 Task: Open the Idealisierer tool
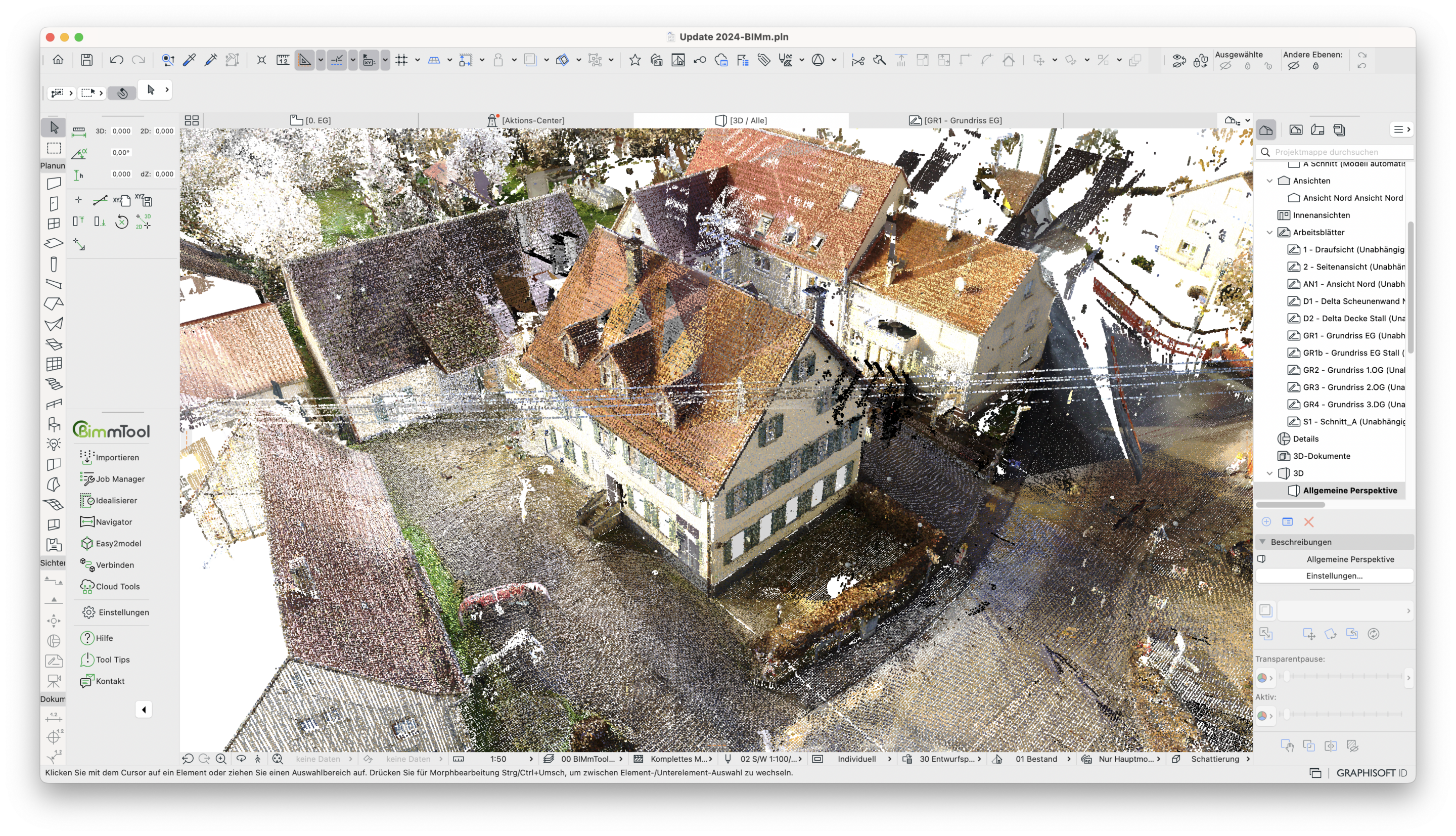tap(109, 500)
